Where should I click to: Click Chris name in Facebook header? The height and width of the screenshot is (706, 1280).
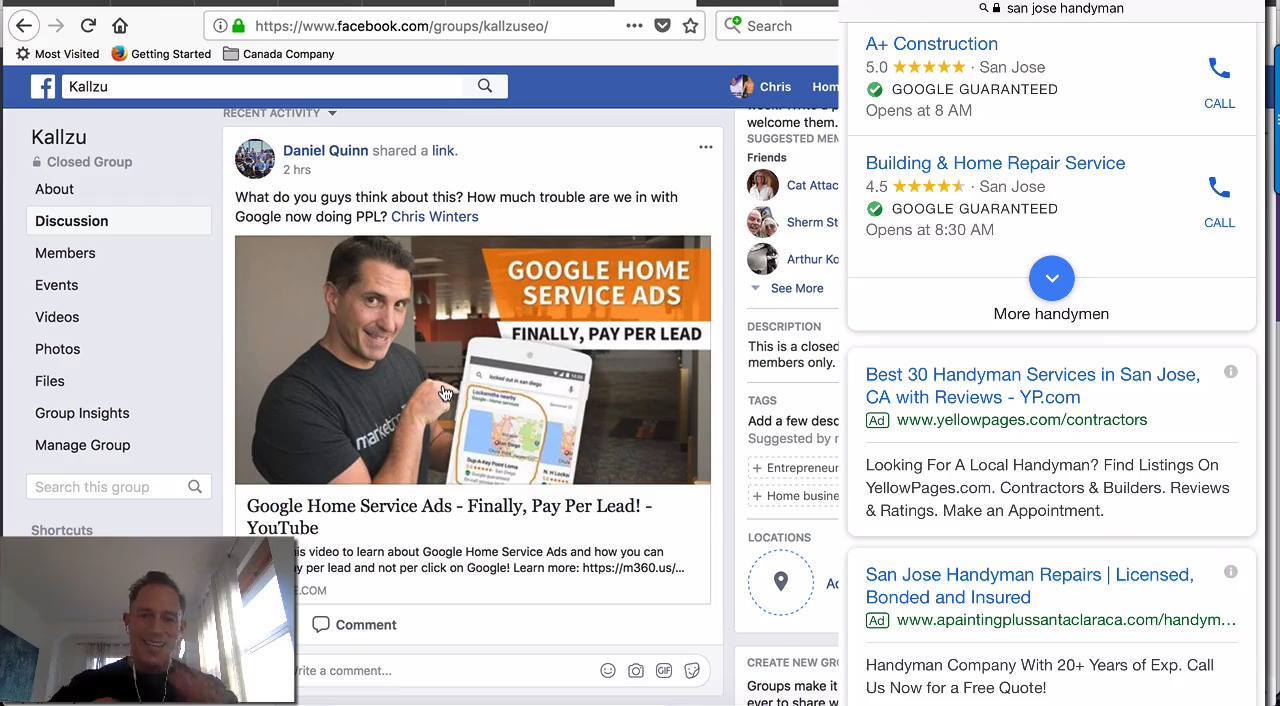point(775,87)
